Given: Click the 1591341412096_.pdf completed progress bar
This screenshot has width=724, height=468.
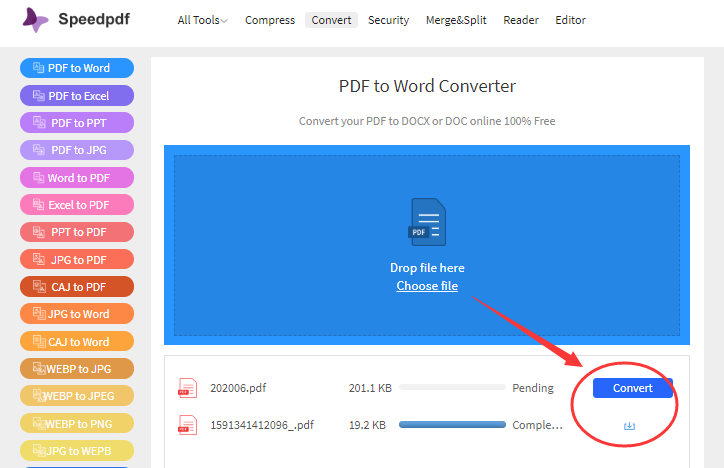Looking at the screenshot, I should (x=452, y=425).
